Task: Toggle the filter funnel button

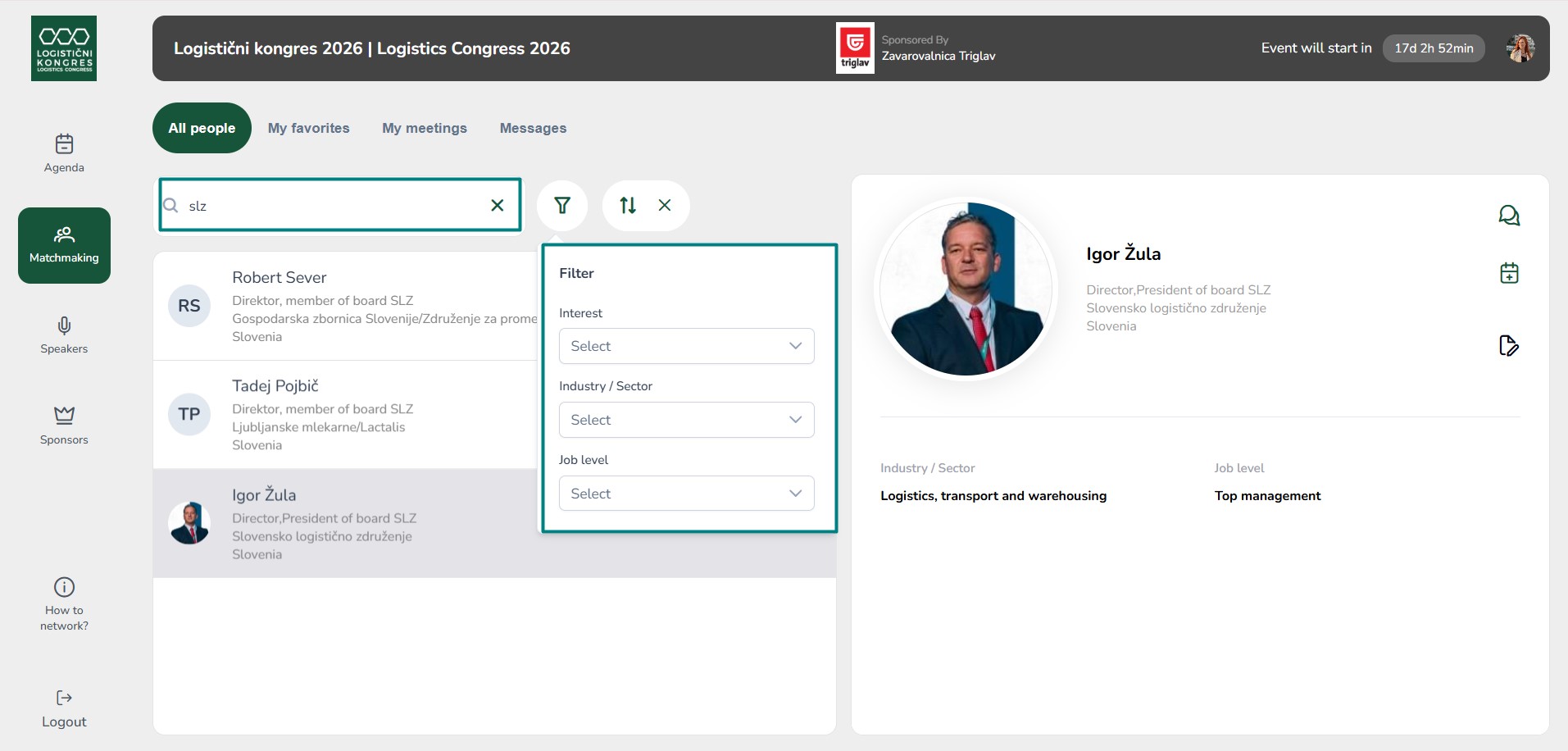Action: pos(562,206)
